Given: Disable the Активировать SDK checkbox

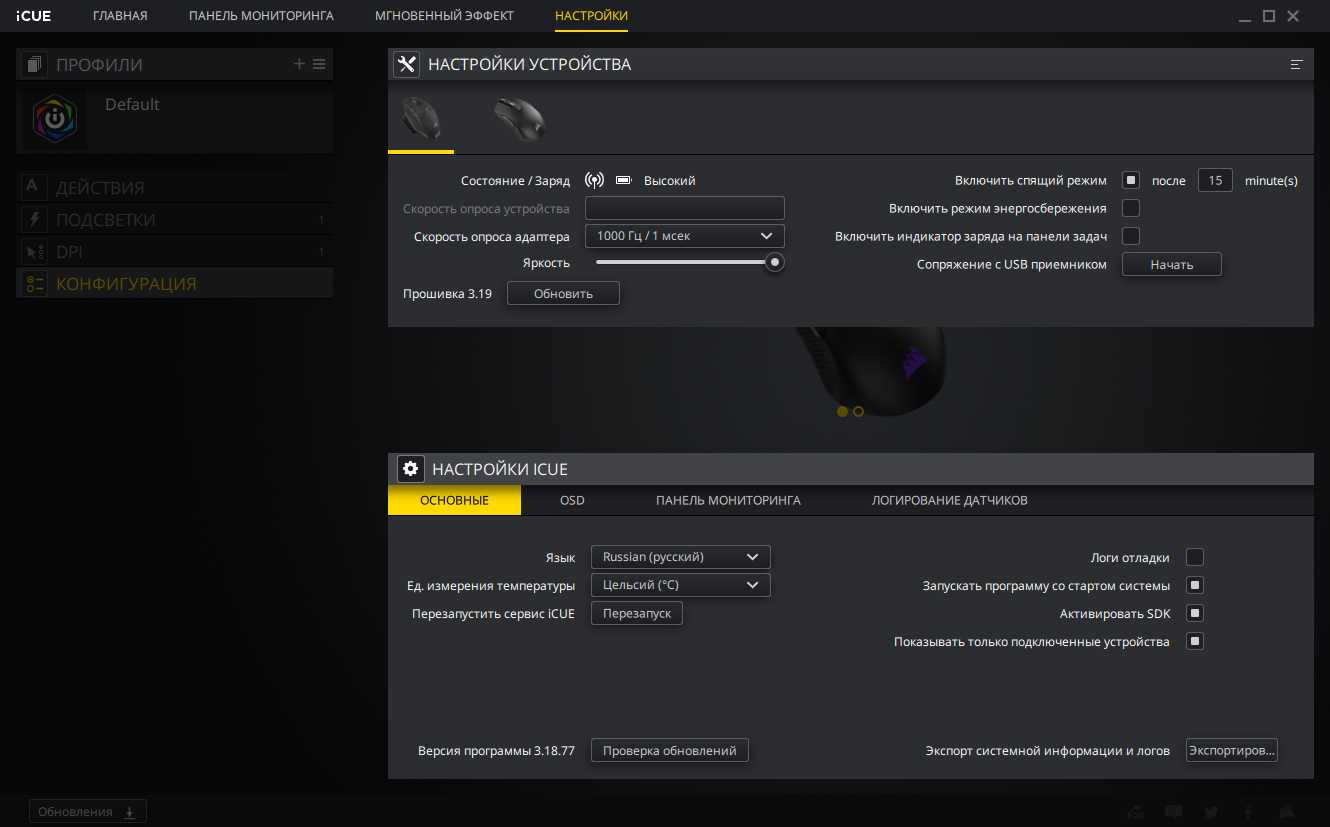Looking at the screenshot, I should 1194,614.
